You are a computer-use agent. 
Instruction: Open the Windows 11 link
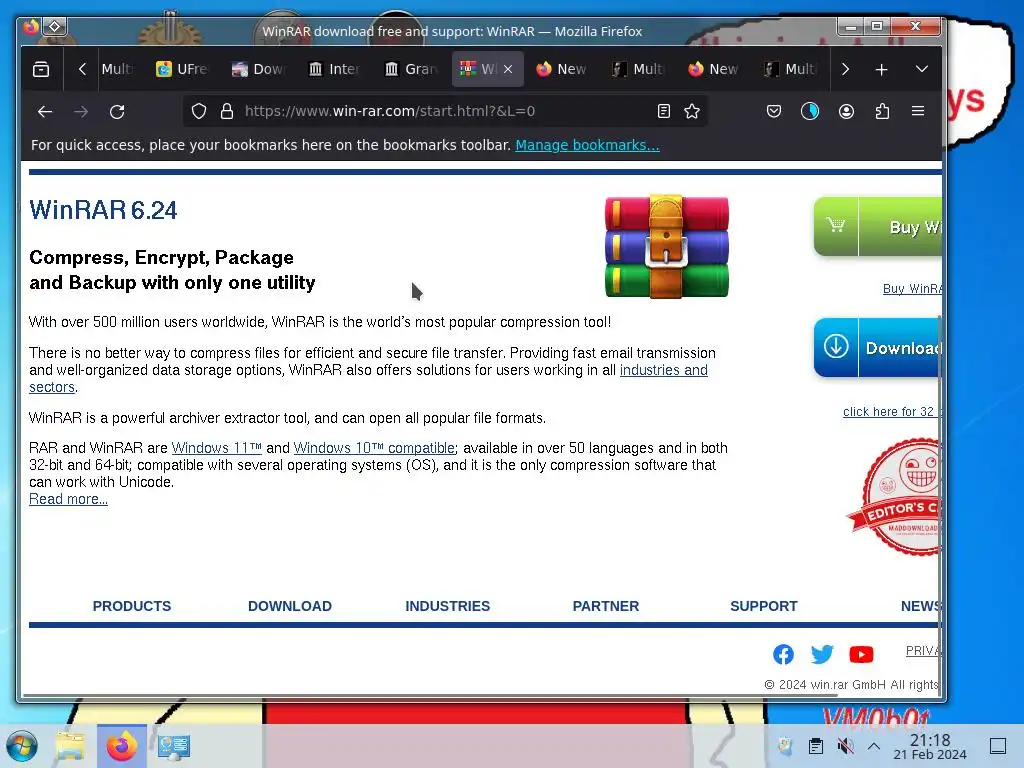coord(216,448)
